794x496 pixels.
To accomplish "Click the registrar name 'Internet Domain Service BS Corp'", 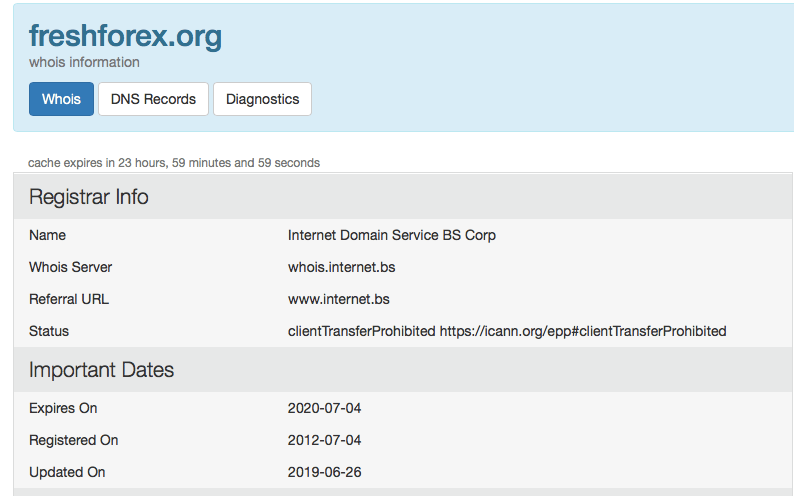I will tap(391, 235).
